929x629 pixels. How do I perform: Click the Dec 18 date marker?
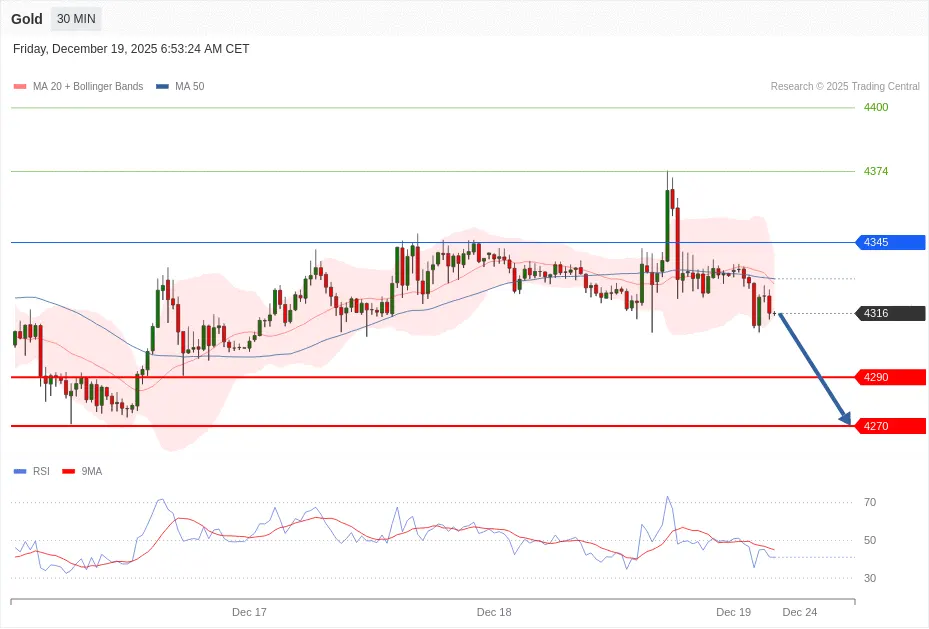[494, 612]
